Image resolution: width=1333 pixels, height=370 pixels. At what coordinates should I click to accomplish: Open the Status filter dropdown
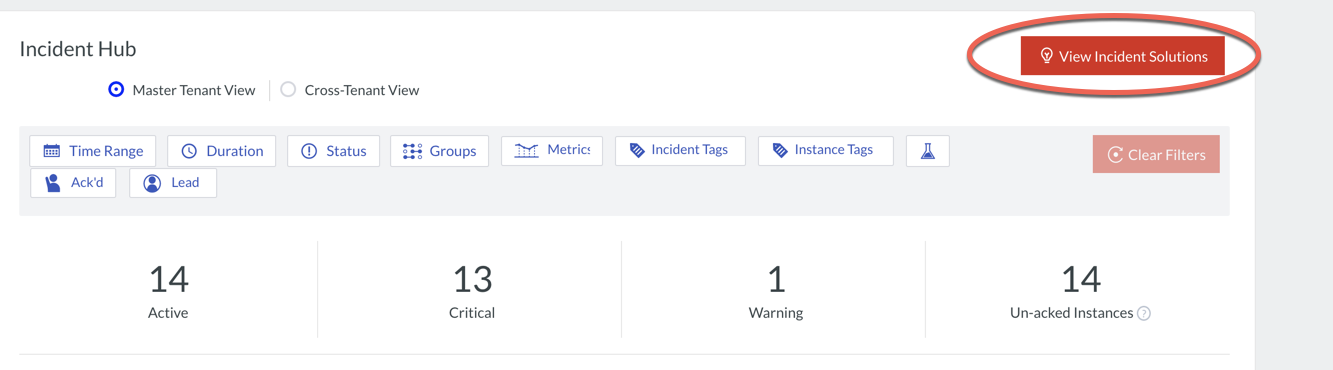334,151
